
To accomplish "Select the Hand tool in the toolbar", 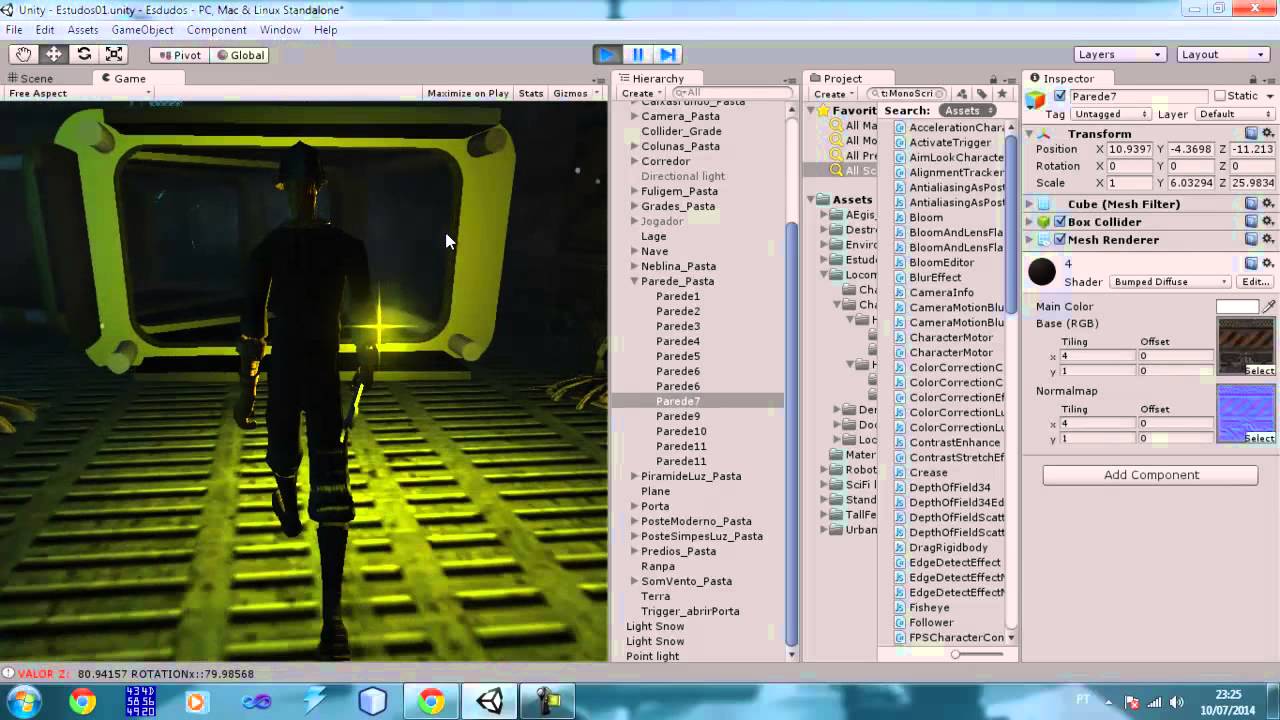I will pos(23,55).
